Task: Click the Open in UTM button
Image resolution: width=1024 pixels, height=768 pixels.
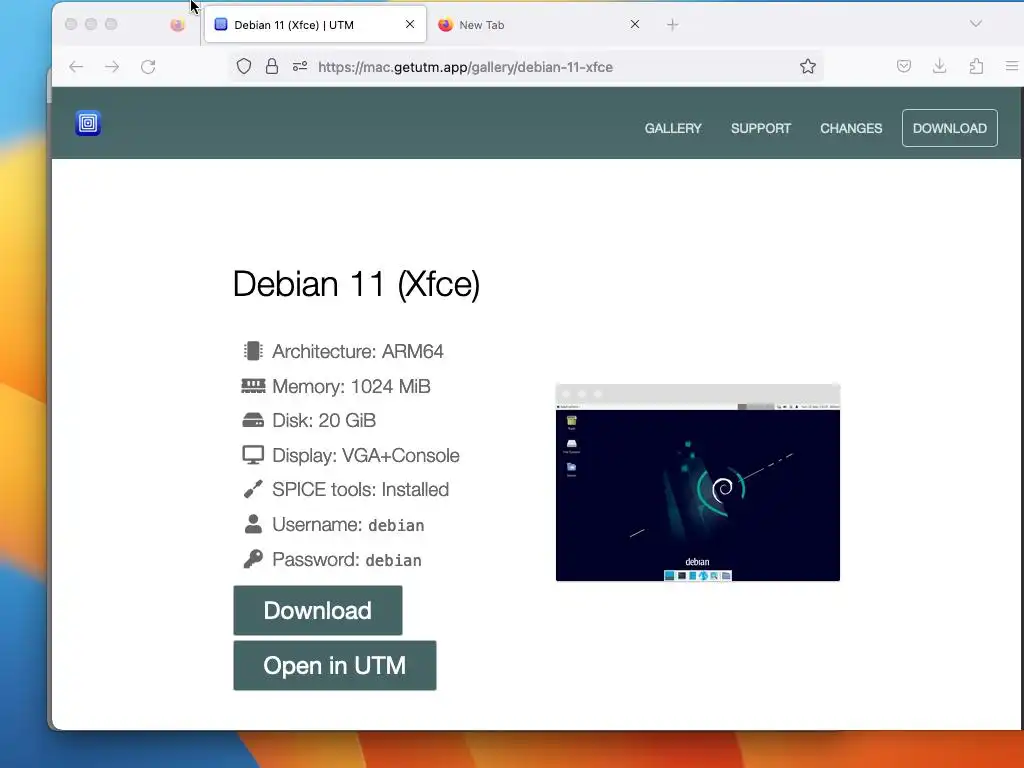Action: point(335,665)
